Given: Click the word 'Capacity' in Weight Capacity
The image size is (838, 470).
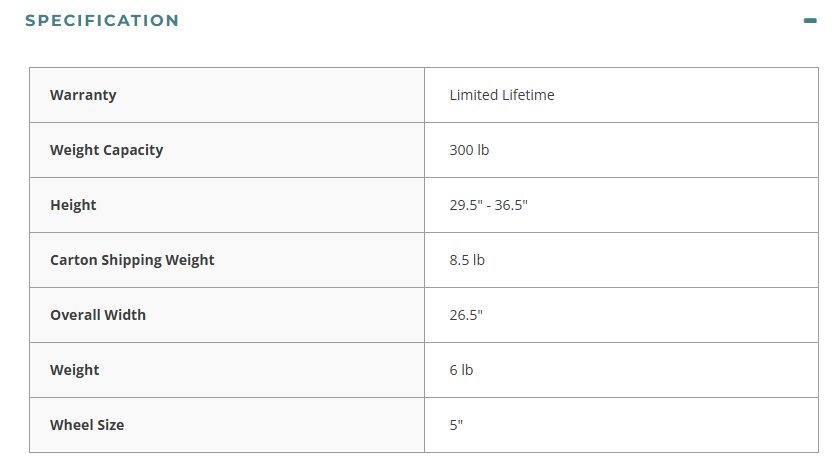Looking at the screenshot, I should (132, 150).
